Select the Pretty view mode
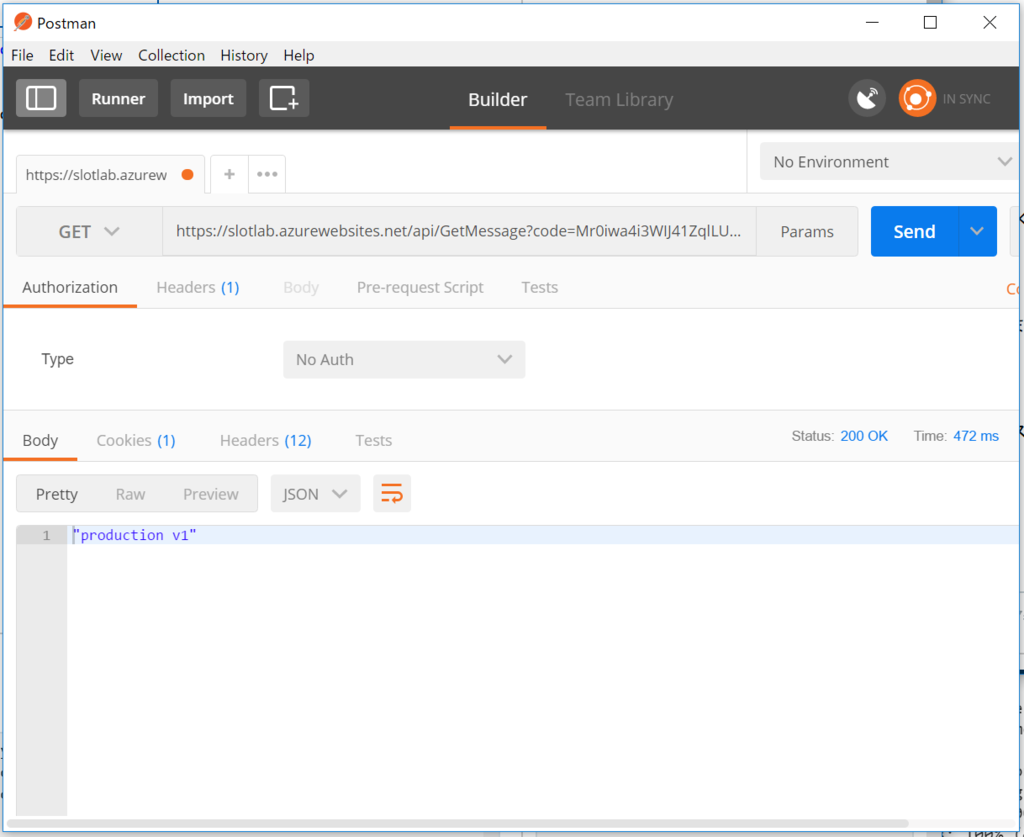1024x837 pixels. (x=57, y=494)
